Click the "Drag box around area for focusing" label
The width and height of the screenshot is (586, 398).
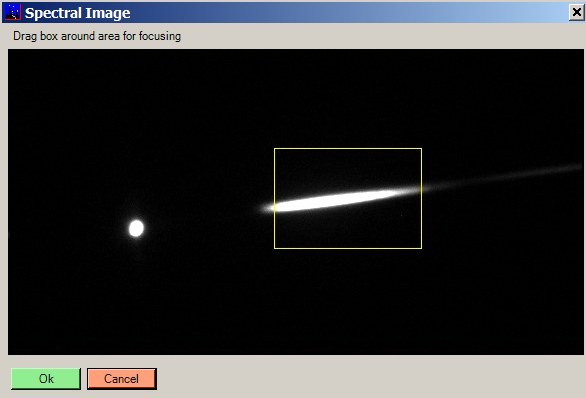pyautogui.click(x=97, y=36)
